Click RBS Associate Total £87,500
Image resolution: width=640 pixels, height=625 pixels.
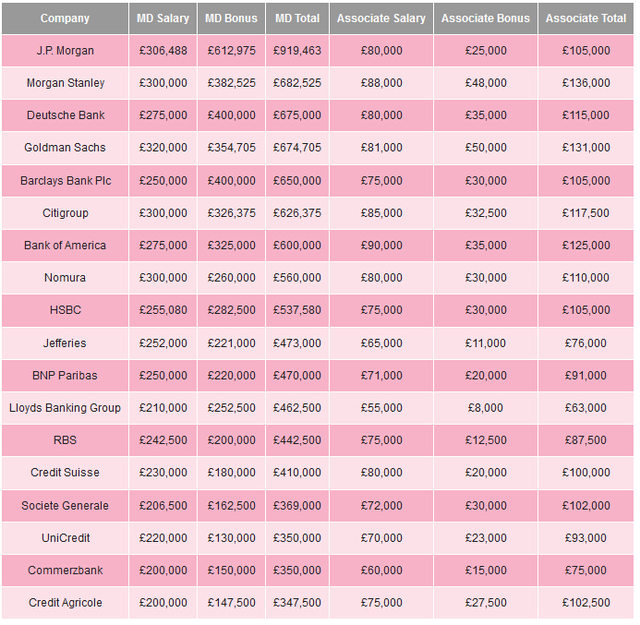[x=586, y=440]
